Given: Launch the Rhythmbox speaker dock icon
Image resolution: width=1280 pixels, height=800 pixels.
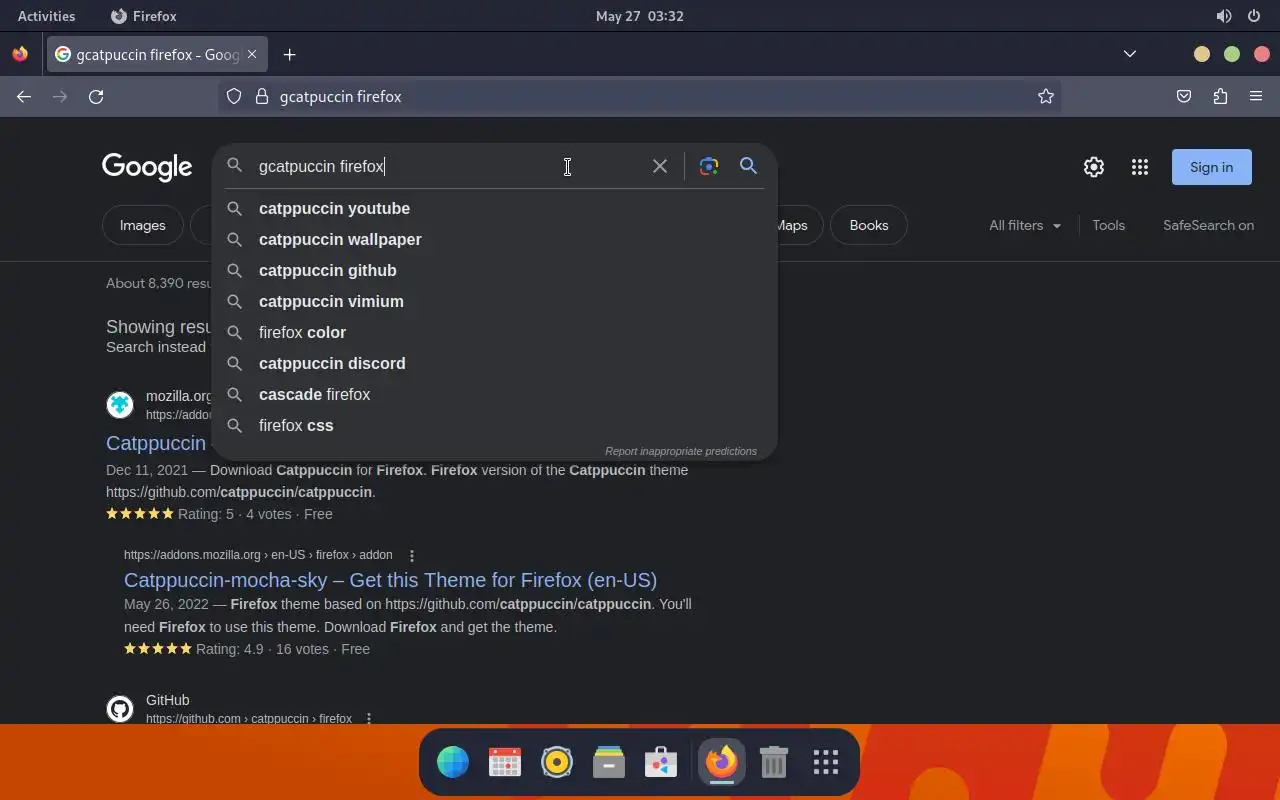Looking at the screenshot, I should tap(557, 763).
